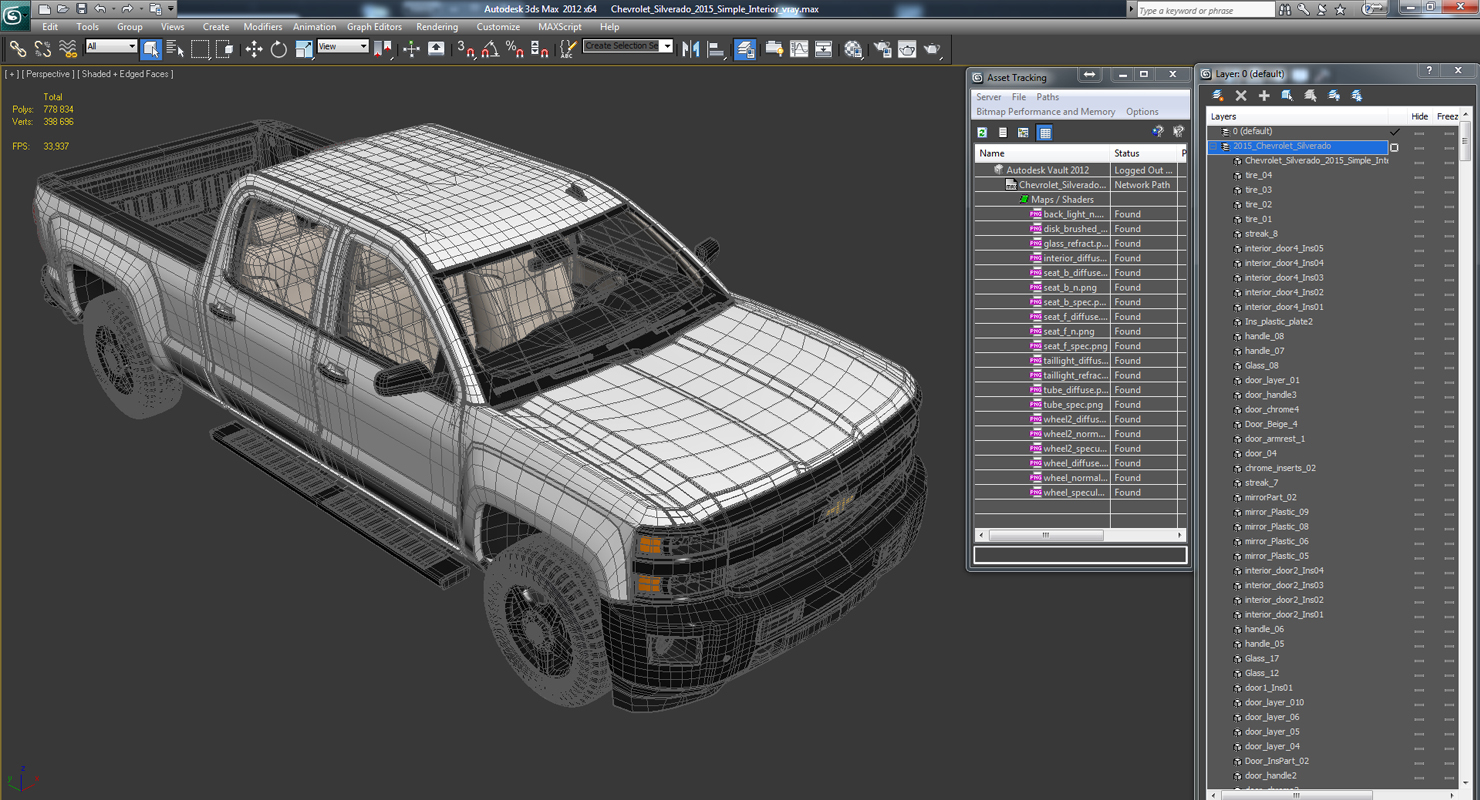The image size is (1480, 800).
Task: Open the Shaded + Edged Faces label menu
Action: point(127,74)
